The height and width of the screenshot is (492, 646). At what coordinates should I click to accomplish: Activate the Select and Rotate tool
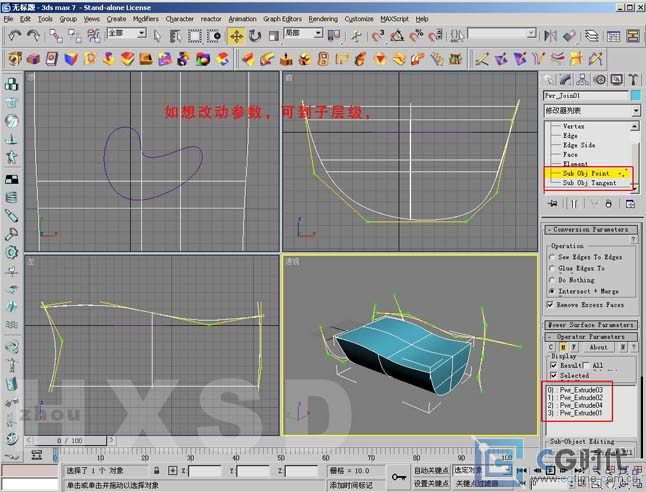pyautogui.click(x=255, y=36)
